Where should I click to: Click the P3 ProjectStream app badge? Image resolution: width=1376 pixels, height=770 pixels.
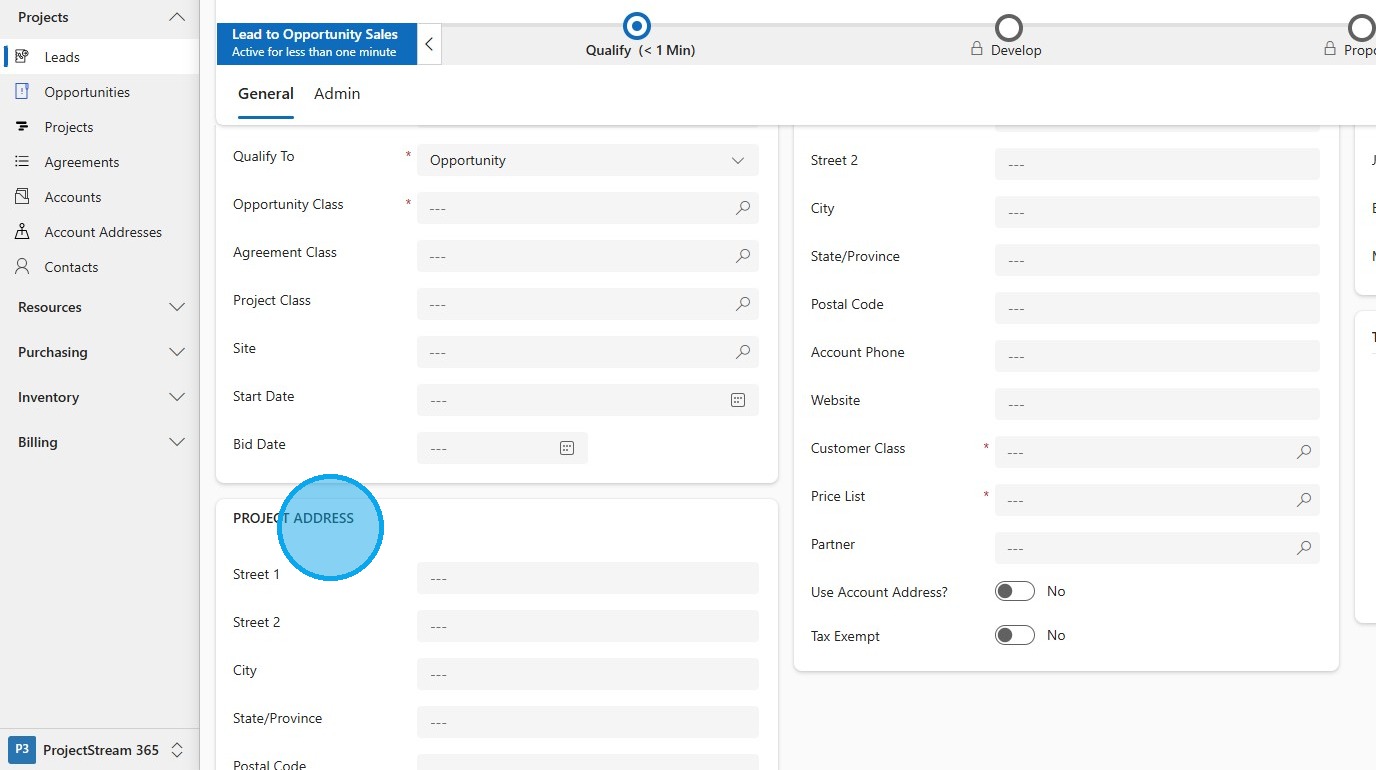(22, 750)
